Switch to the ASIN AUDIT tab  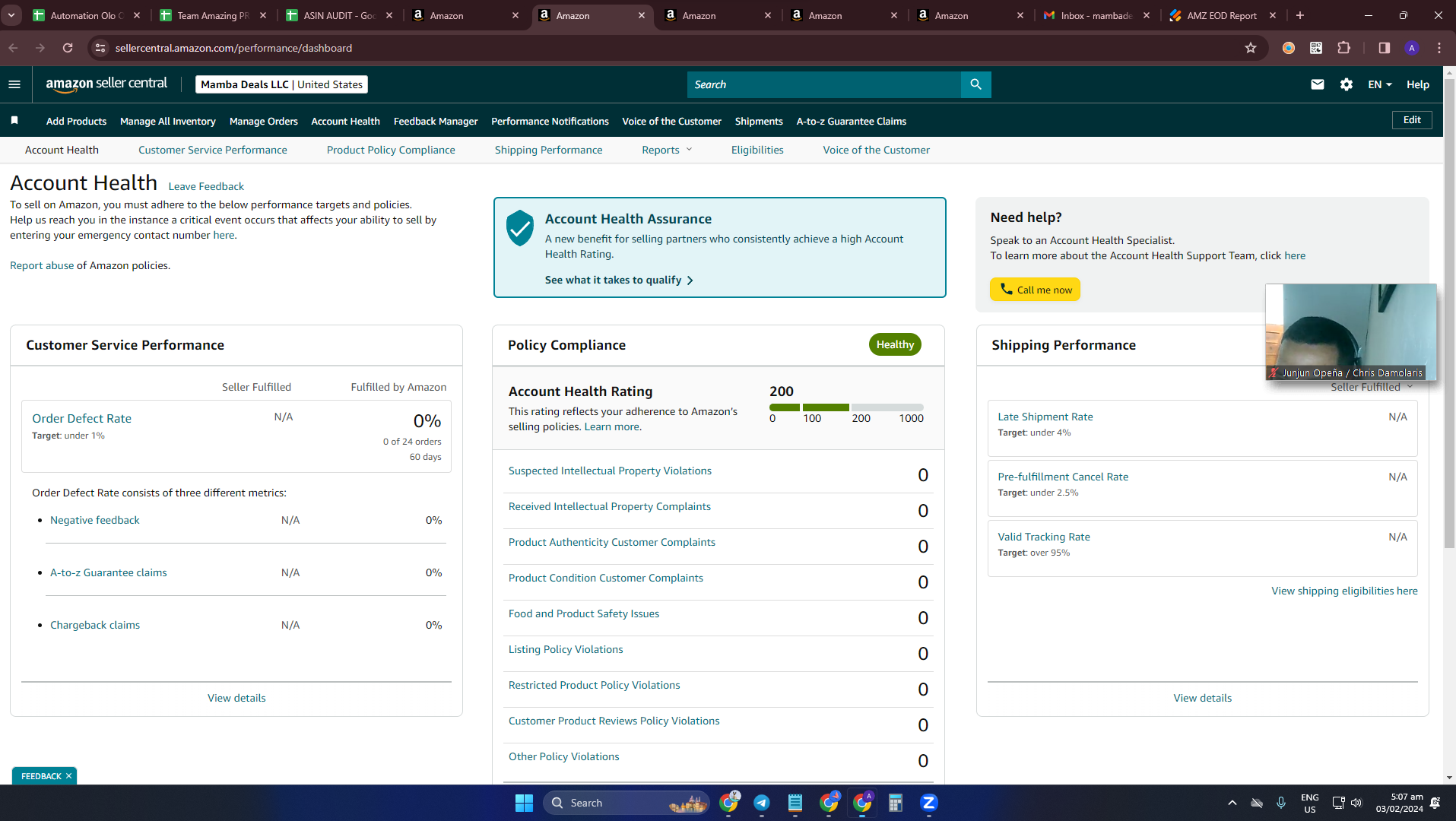339,15
